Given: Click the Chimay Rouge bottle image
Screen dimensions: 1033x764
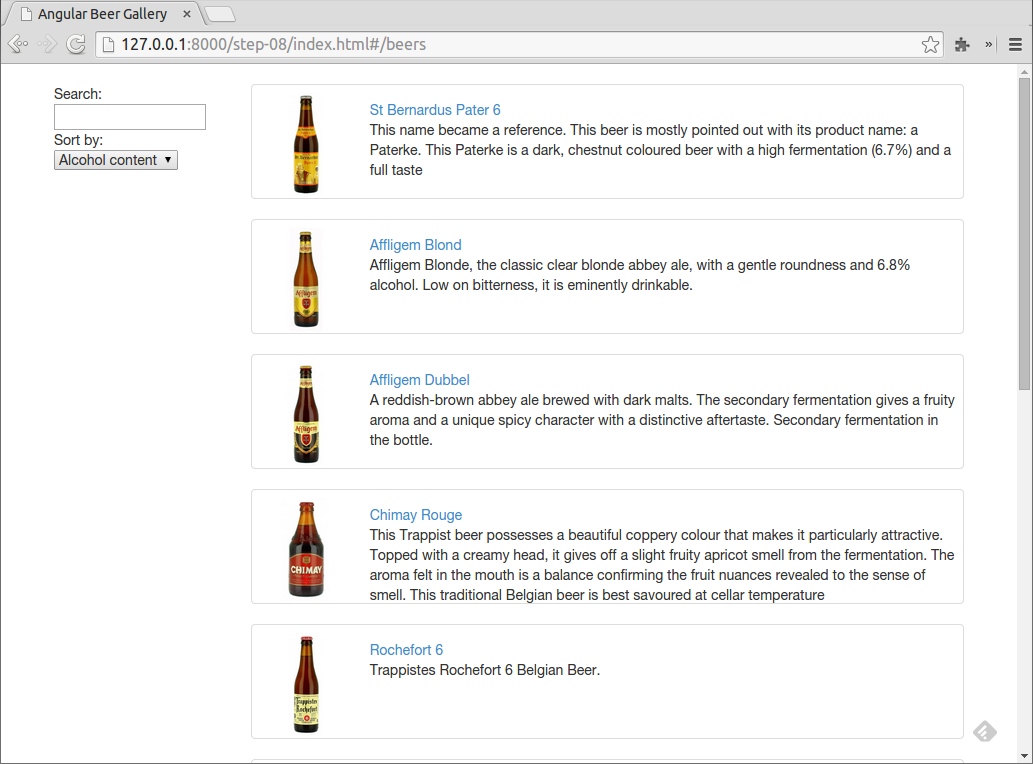Looking at the screenshot, I should (x=306, y=549).
